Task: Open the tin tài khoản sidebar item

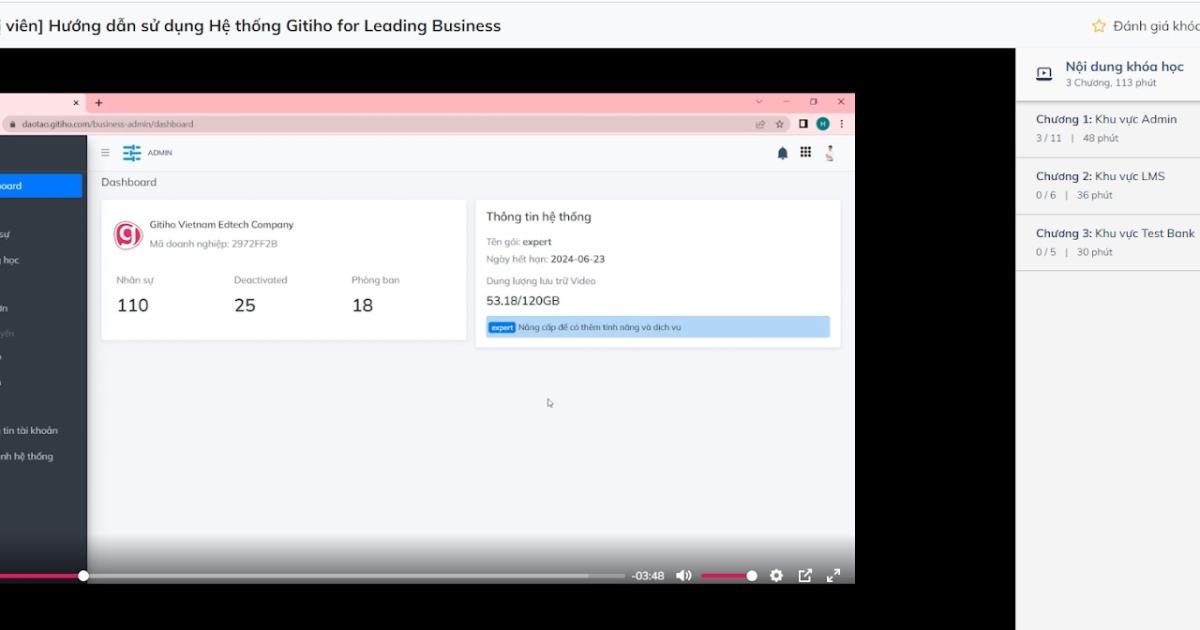Action: (x=30, y=430)
